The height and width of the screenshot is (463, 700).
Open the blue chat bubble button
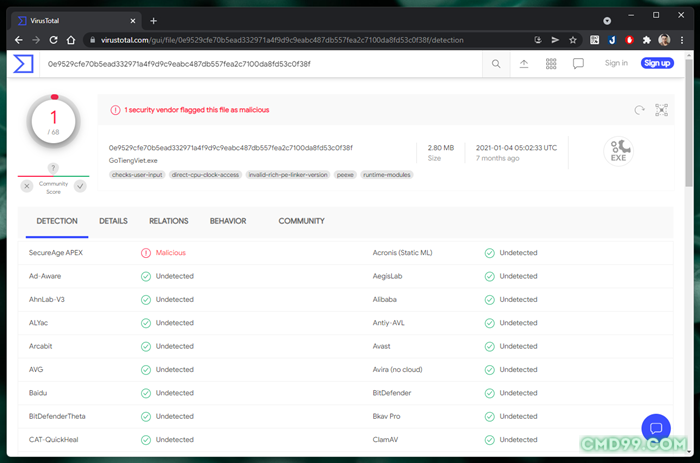(656, 429)
